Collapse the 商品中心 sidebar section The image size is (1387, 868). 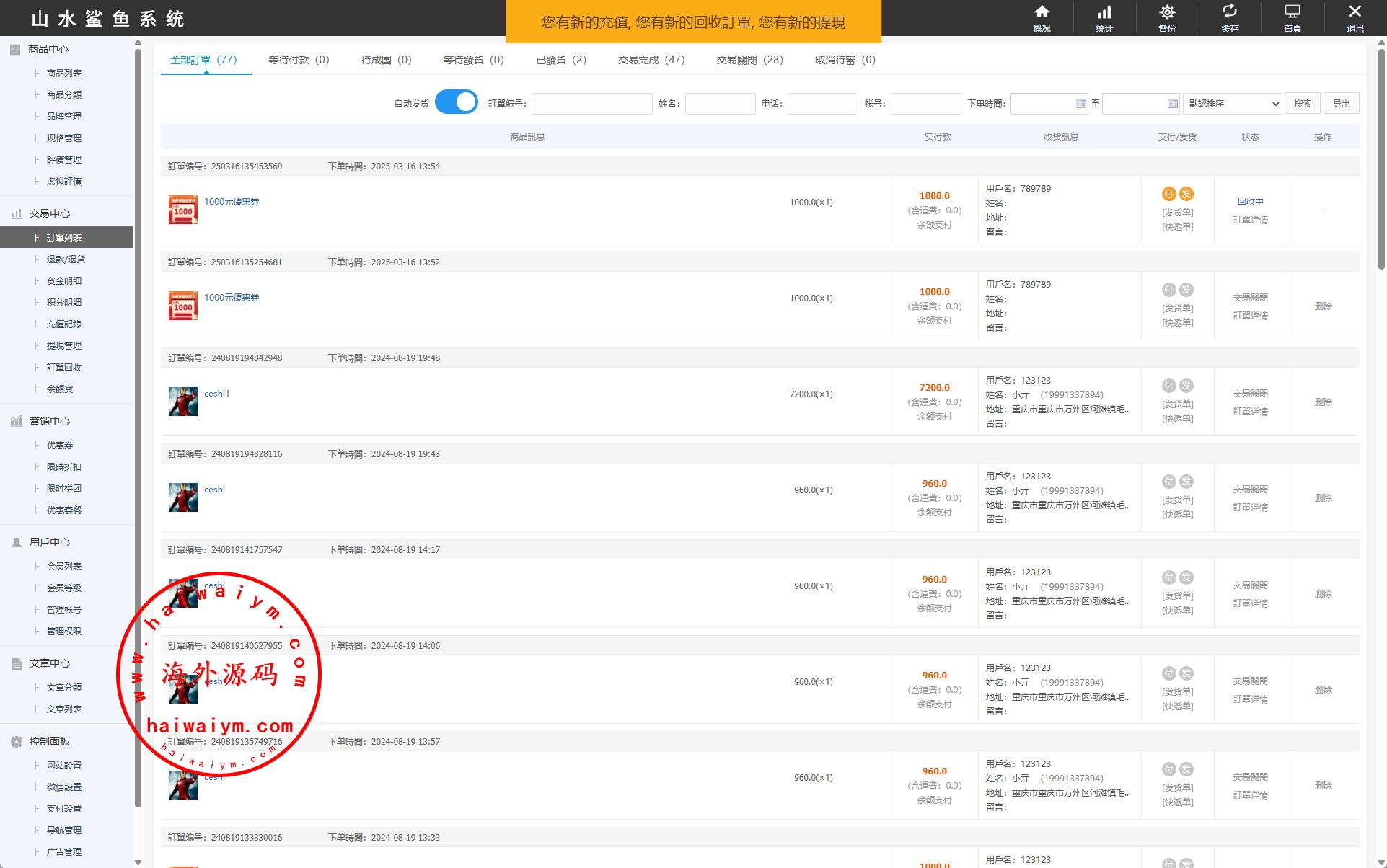[48, 49]
